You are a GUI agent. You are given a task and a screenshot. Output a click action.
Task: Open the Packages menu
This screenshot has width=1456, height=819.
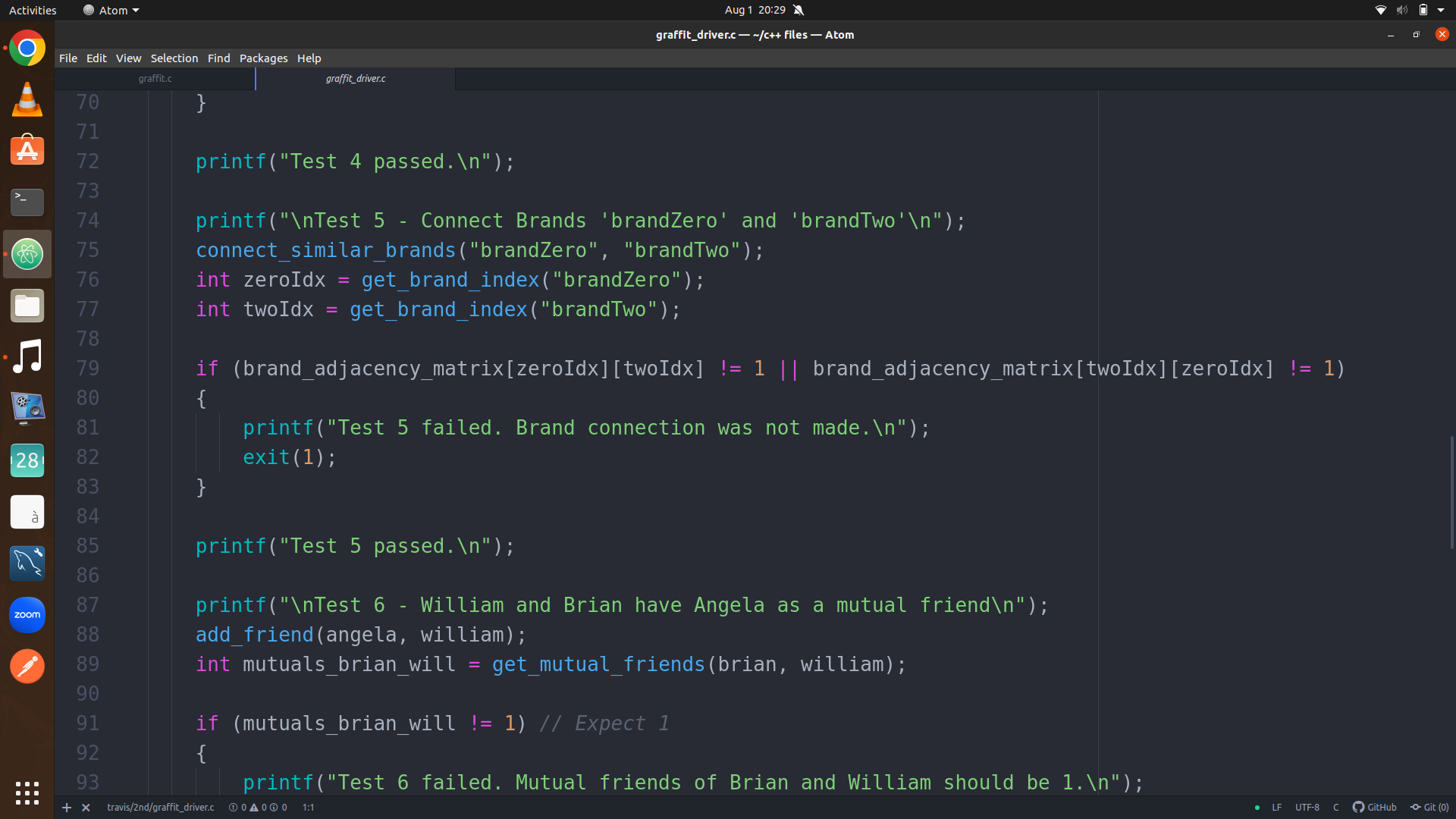coord(263,58)
